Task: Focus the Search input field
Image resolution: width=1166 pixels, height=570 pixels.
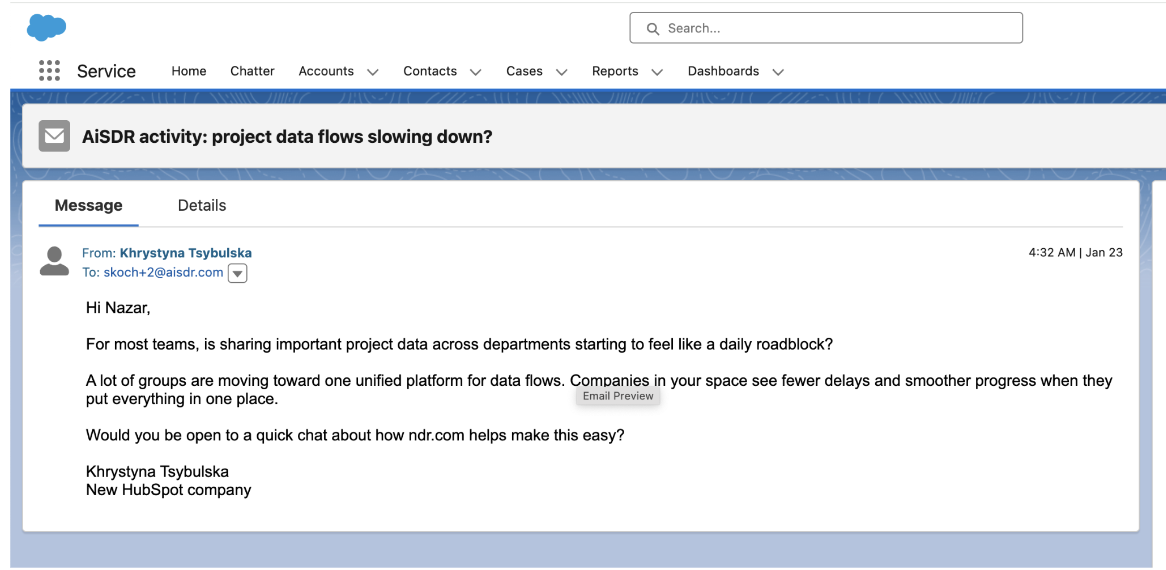Action: 826,28
